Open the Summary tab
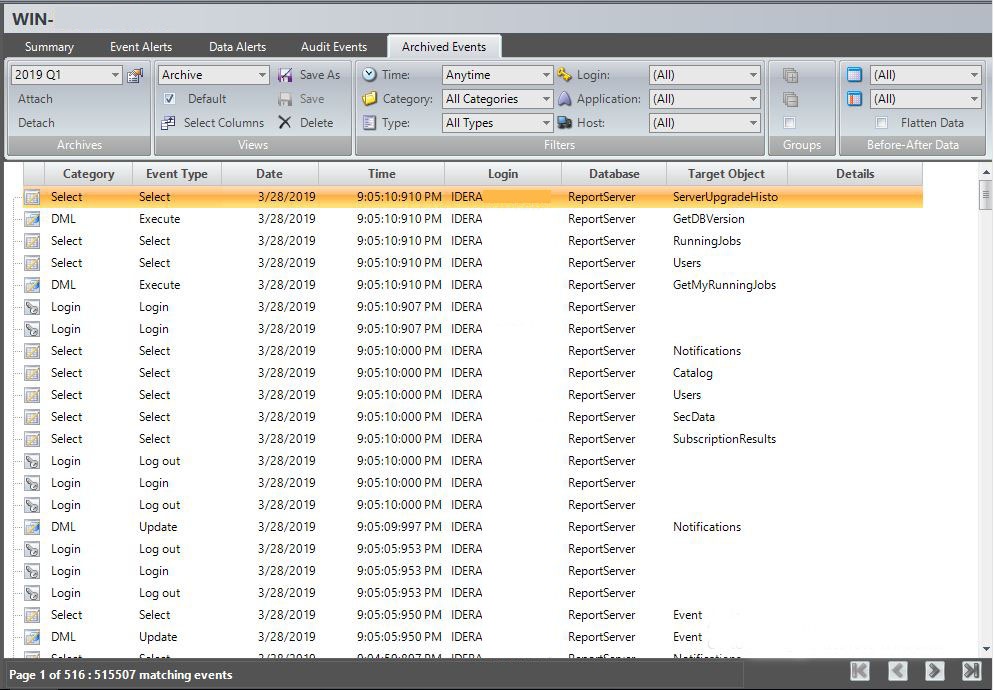 pyautogui.click(x=49, y=47)
